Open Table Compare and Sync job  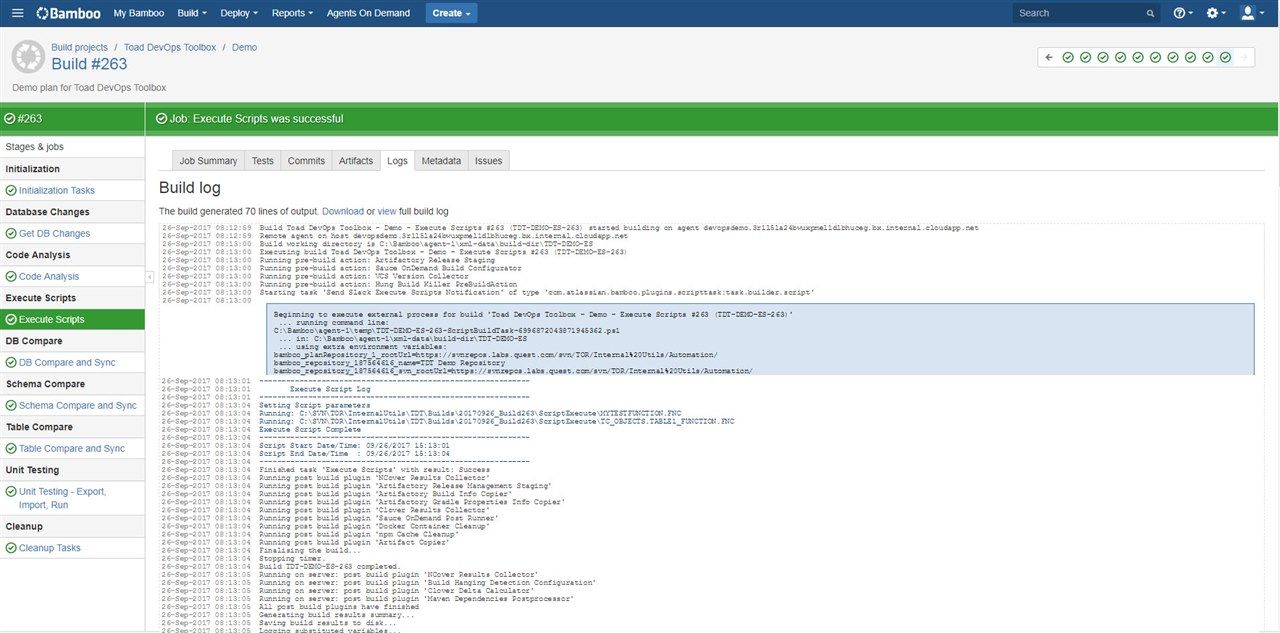(x=72, y=448)
